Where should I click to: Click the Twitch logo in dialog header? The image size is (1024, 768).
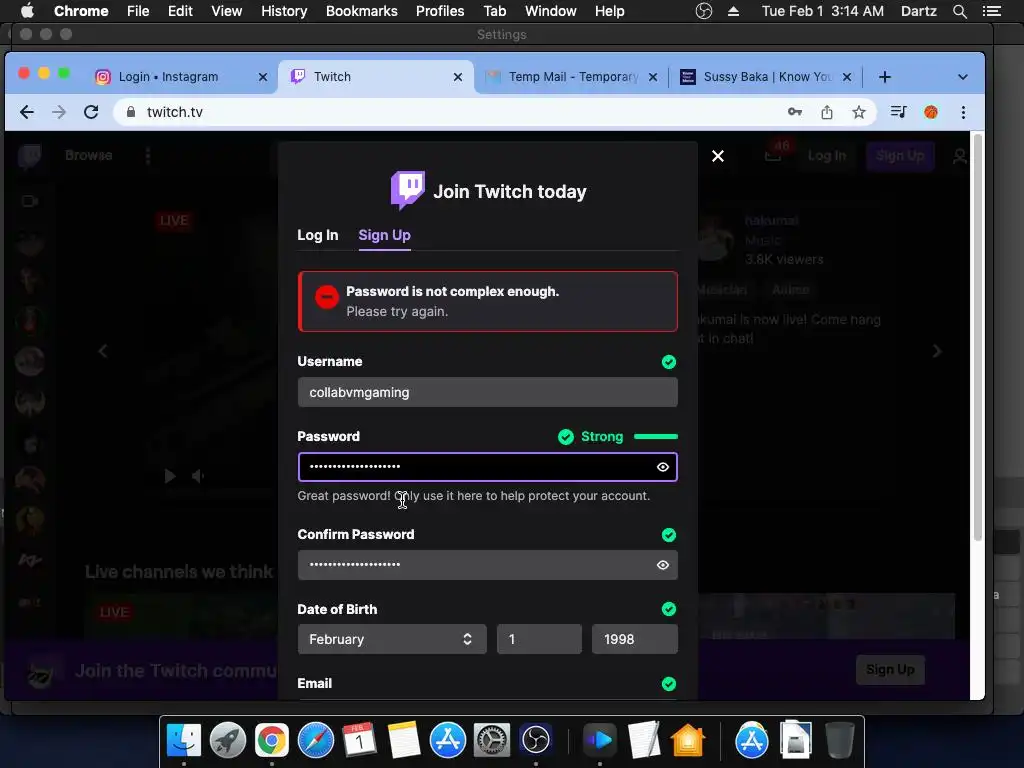click(x=408, y=191)
